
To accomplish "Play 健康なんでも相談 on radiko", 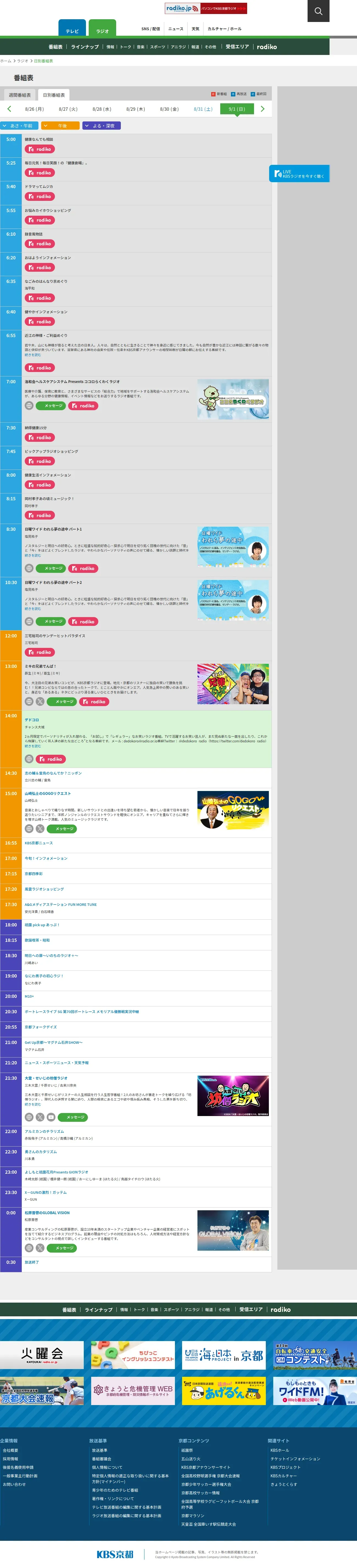I will tap(40, 149).
